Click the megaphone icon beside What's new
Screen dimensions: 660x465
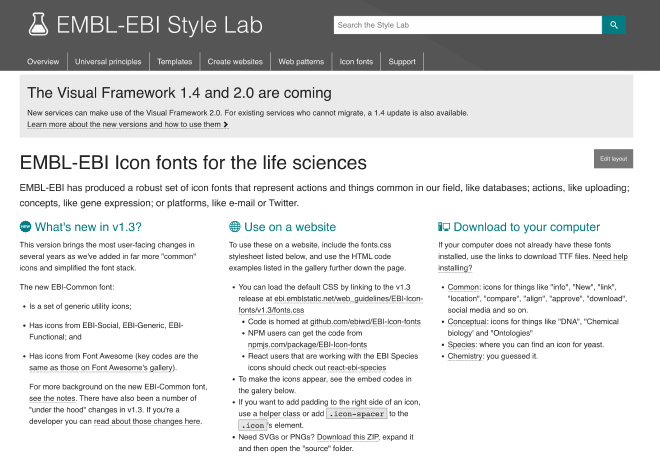coord(25,227)
